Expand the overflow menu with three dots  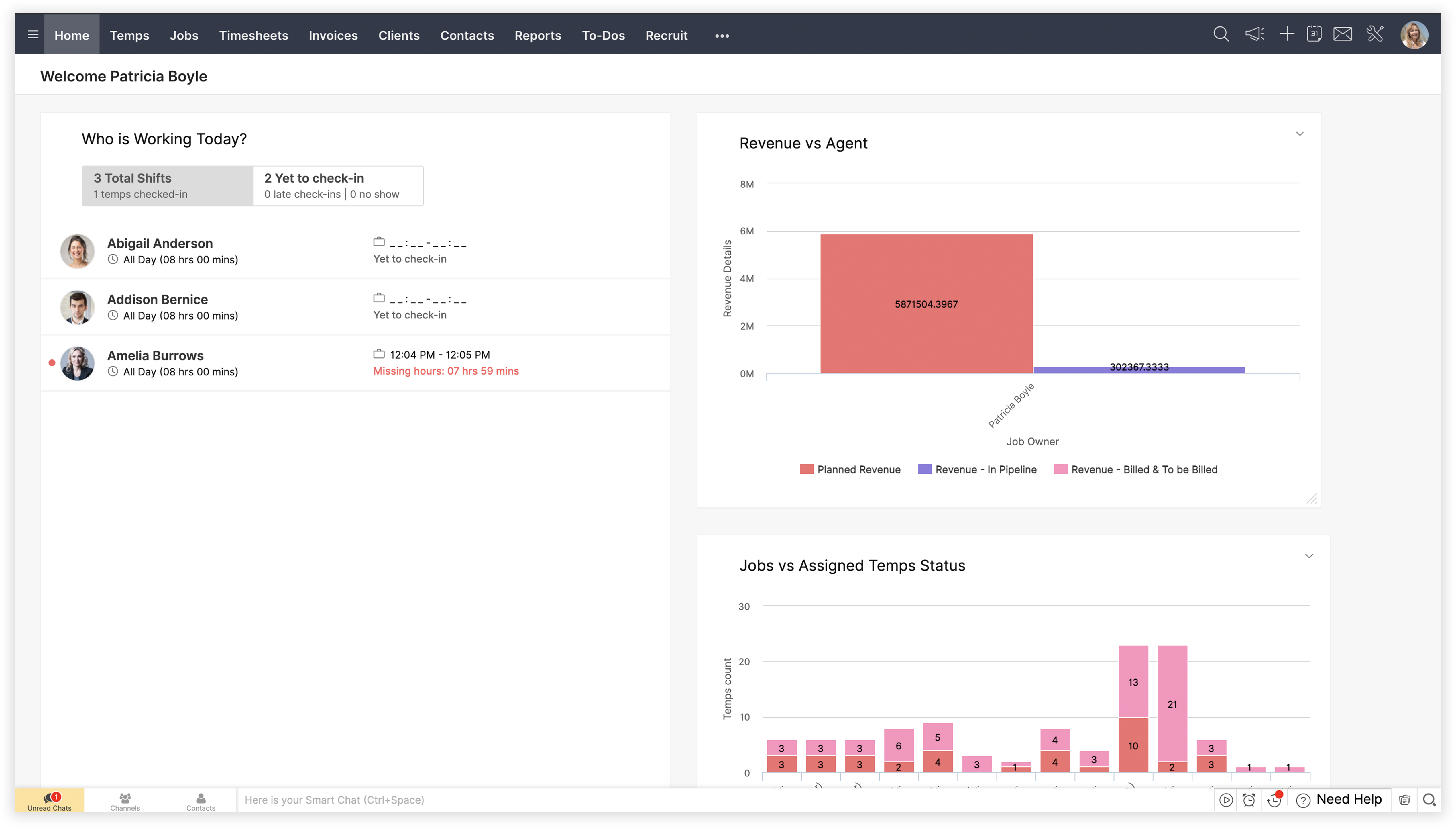point(721,35)
